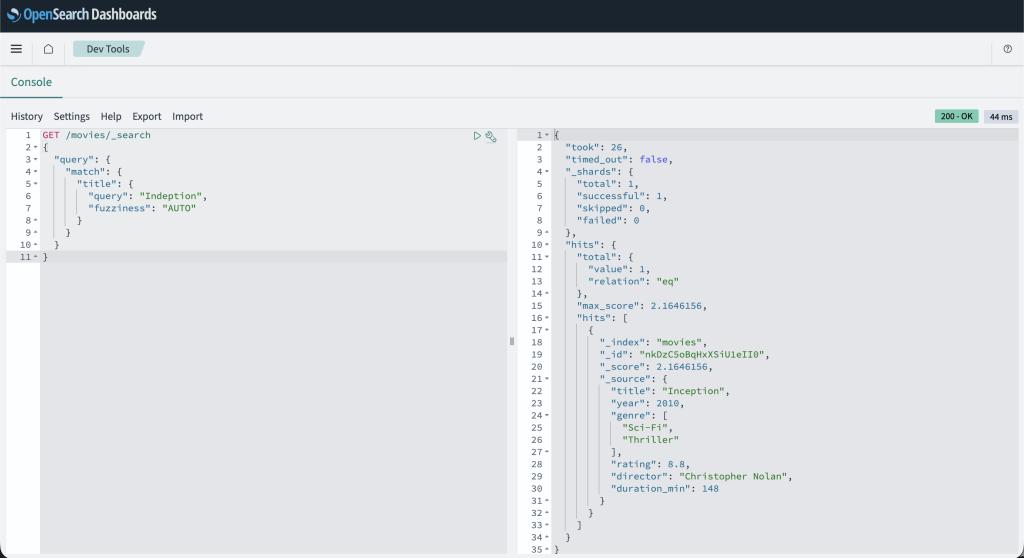Open the hamburger navigation menu
This screenshot has width=1024, height=558.
(x=16, y=49)
